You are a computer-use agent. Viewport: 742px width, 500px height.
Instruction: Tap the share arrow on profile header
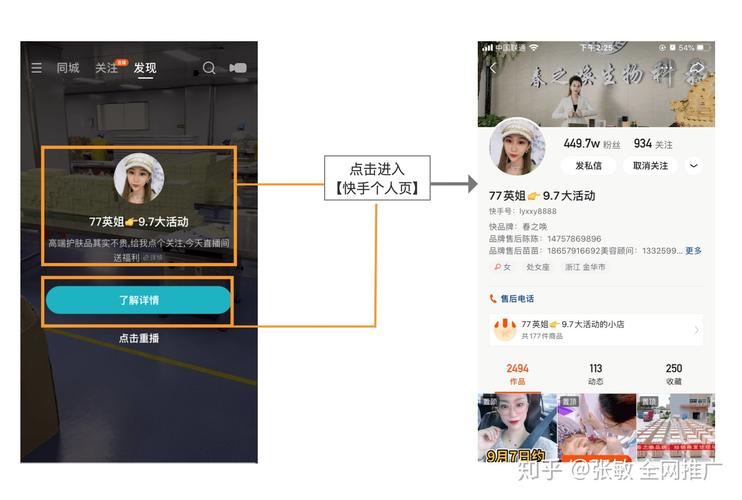pyautogui.click(x=697, y=69)
